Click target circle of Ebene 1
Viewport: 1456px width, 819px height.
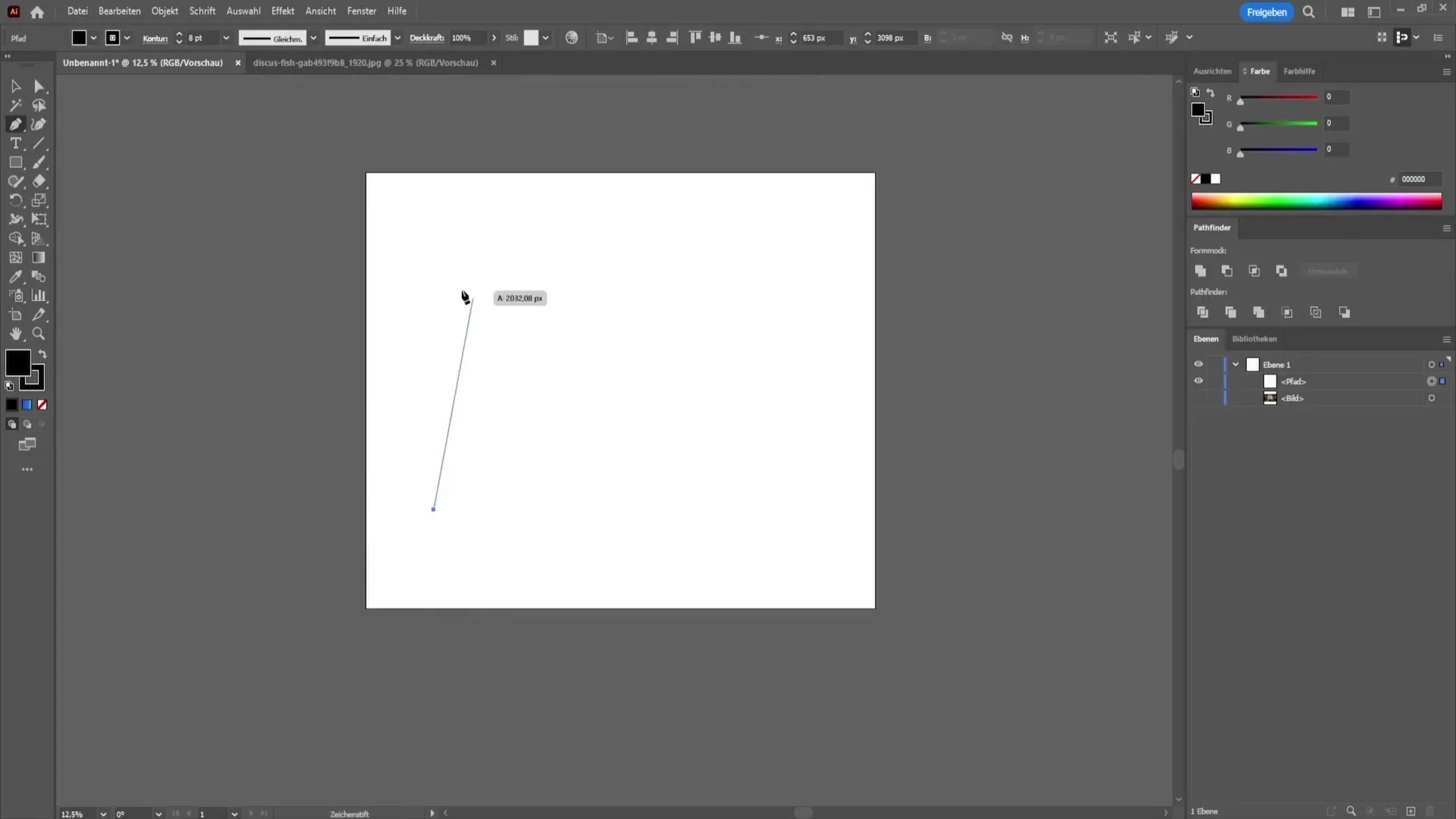coord(1432,365)
